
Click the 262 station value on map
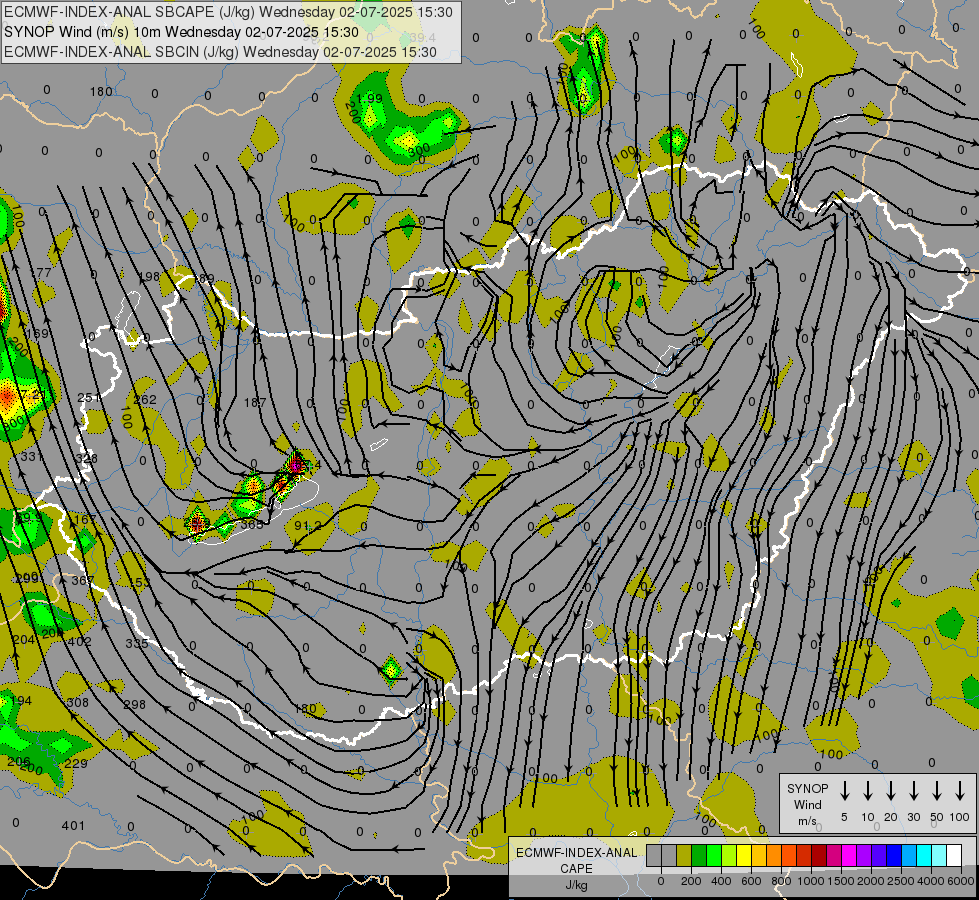tap(145, 399)
